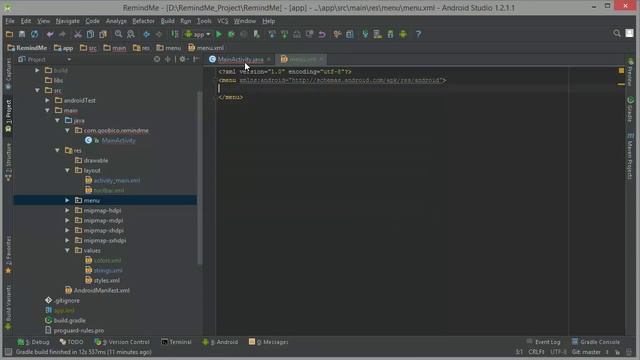Click the res breadcrumb

pos(141,48)
